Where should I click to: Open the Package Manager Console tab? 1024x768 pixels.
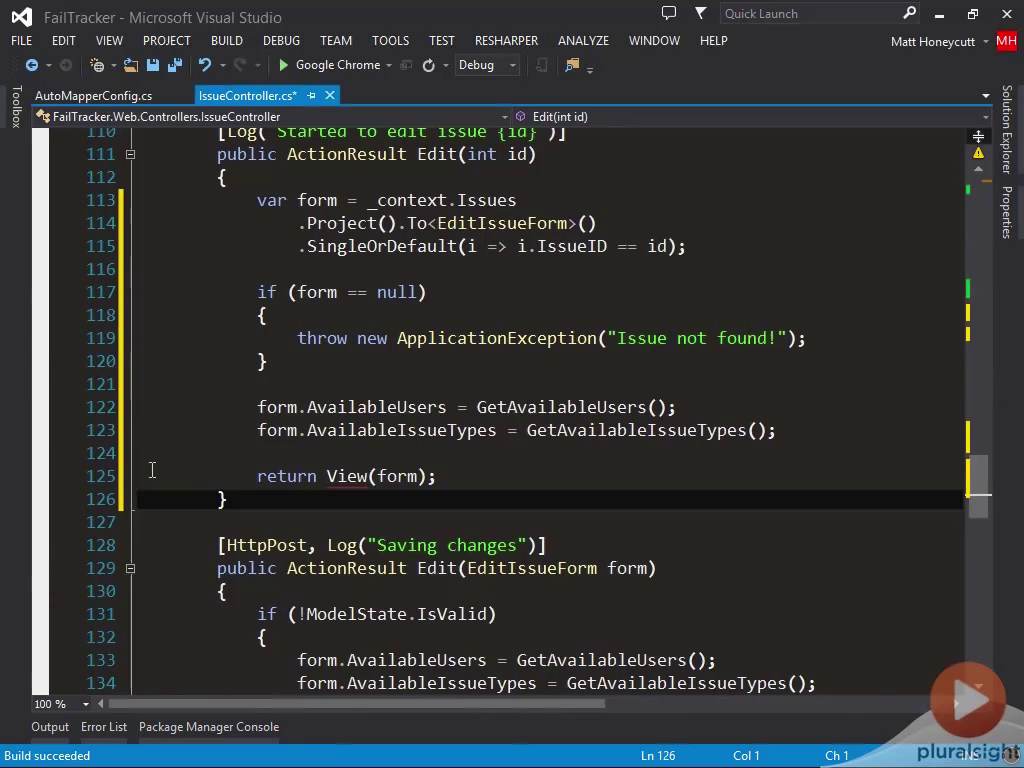pos(209,727)
